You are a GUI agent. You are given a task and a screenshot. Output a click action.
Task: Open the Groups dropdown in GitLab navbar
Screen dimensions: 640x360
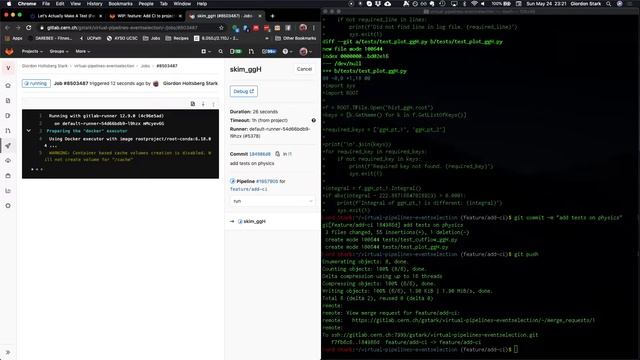[59, 51]
